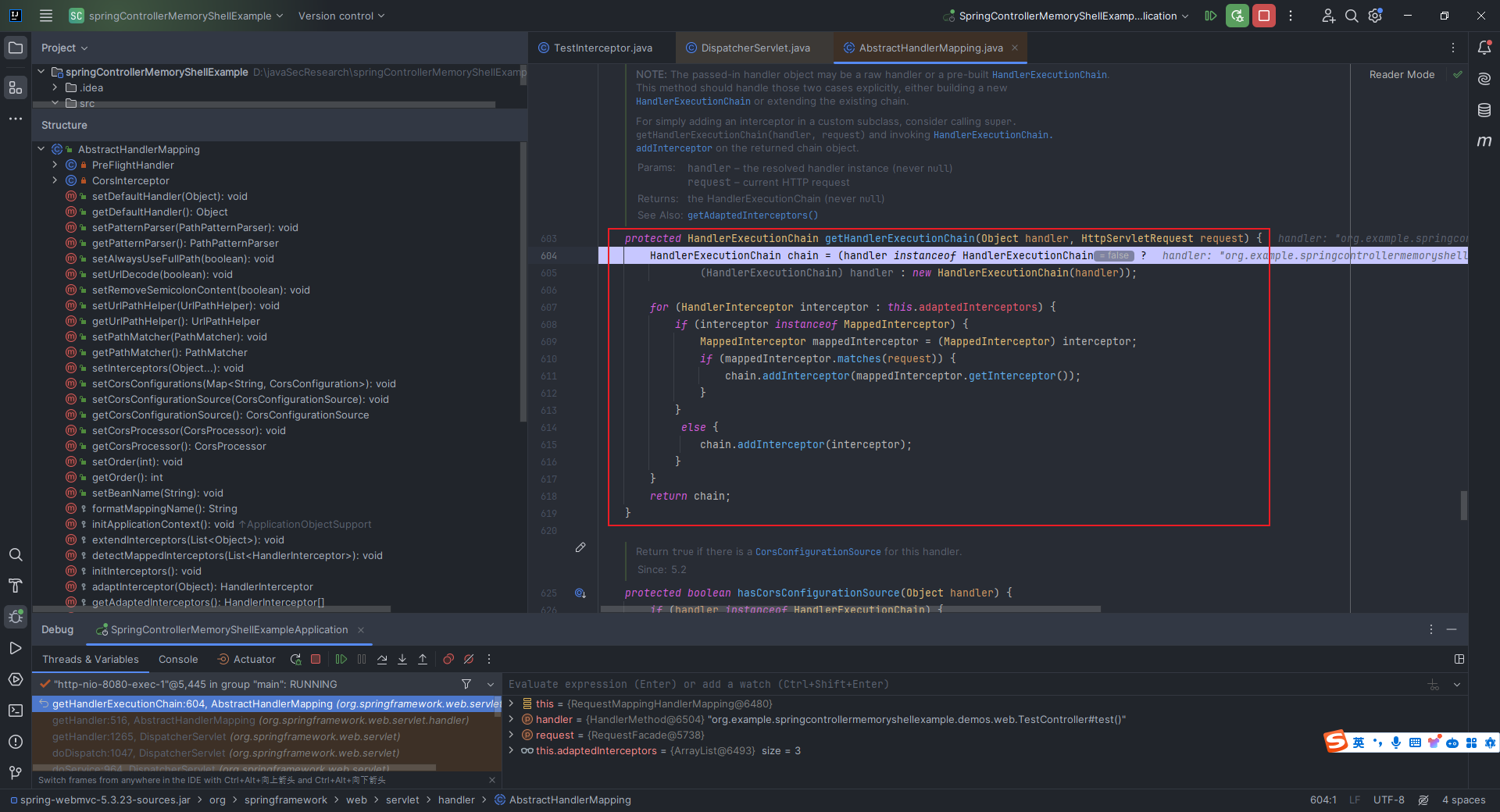Click Step Out in debug toolbar

(423, 660)
